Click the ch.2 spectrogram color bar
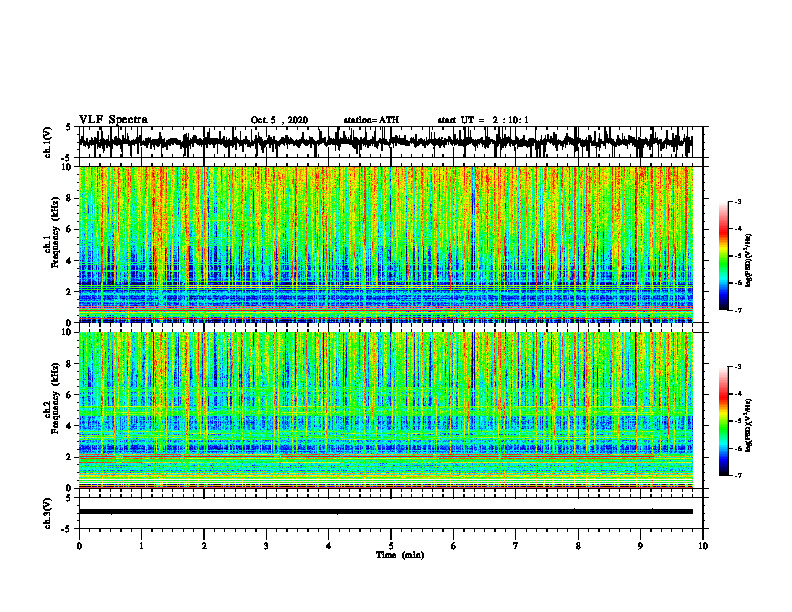The width and height of the screenshot is (792, 612). (x=724, y=421)
